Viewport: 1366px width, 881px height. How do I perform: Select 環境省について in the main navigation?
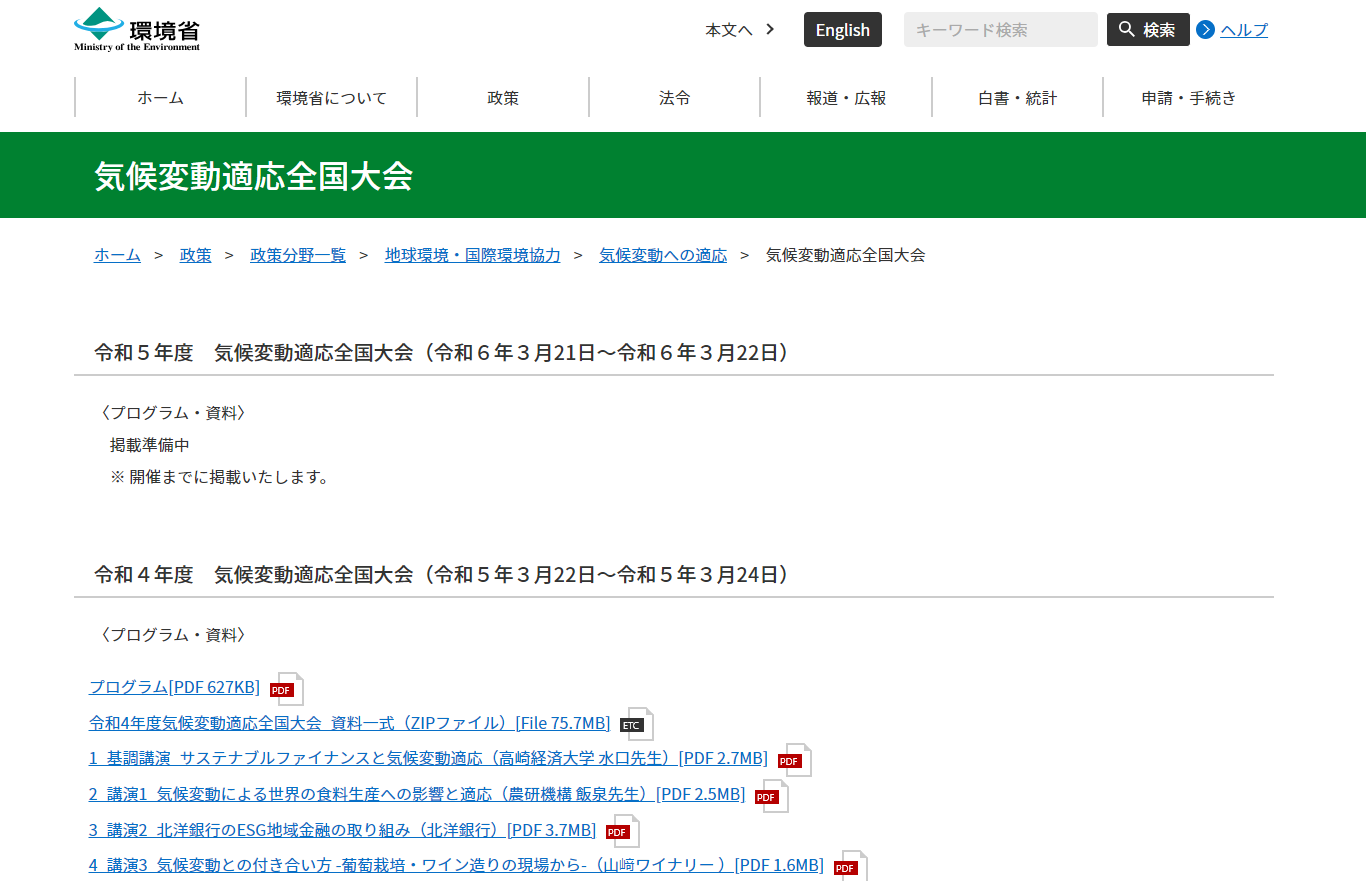tap(332, 98)
